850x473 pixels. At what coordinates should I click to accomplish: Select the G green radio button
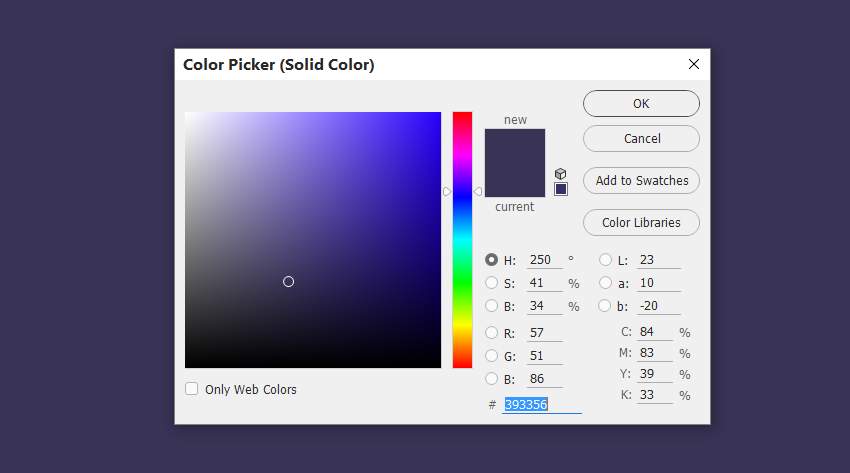[491, 356]
